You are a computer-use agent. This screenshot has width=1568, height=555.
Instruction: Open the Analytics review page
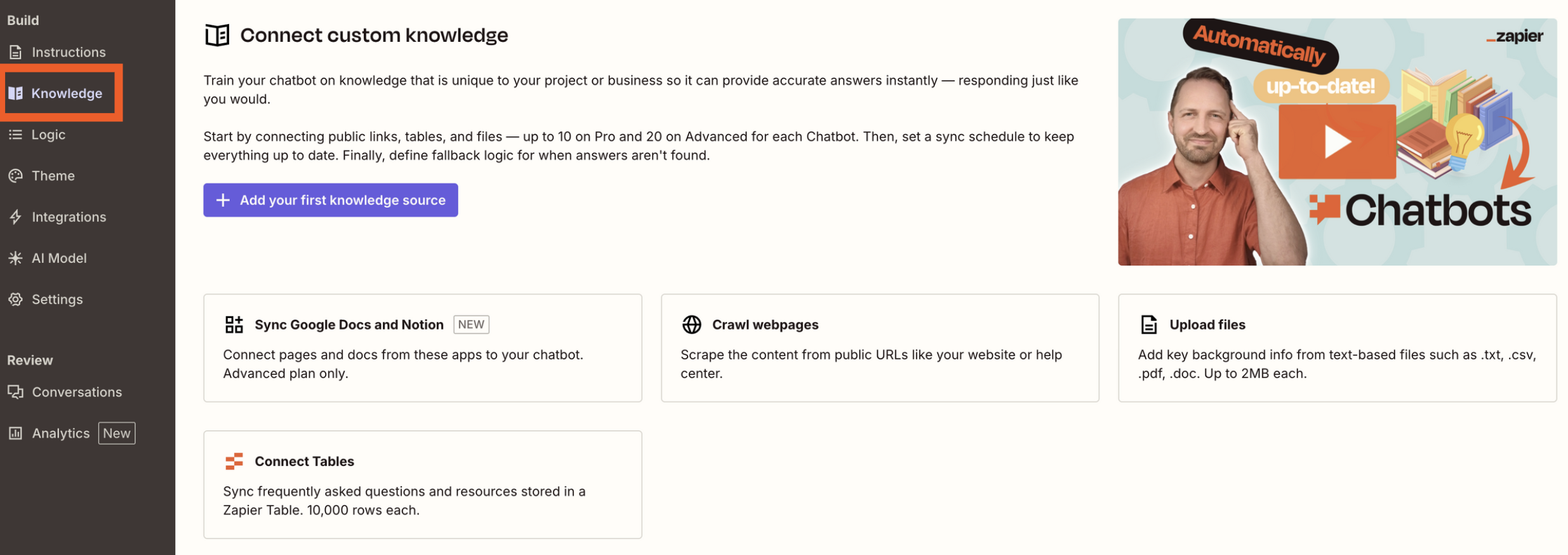pyautogui.click(x=61, y=433)
